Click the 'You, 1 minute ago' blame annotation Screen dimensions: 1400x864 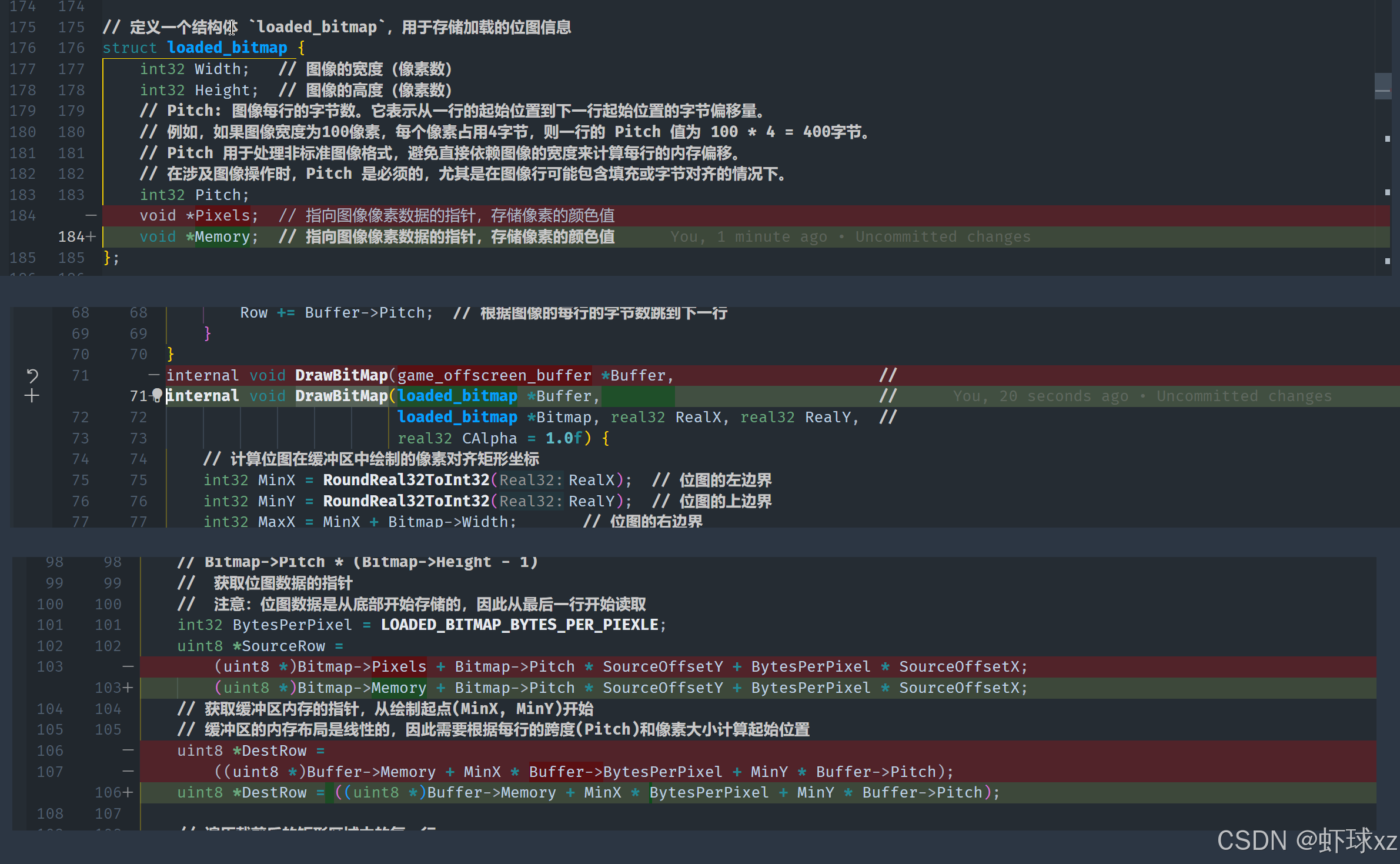[x=850, y=237]
